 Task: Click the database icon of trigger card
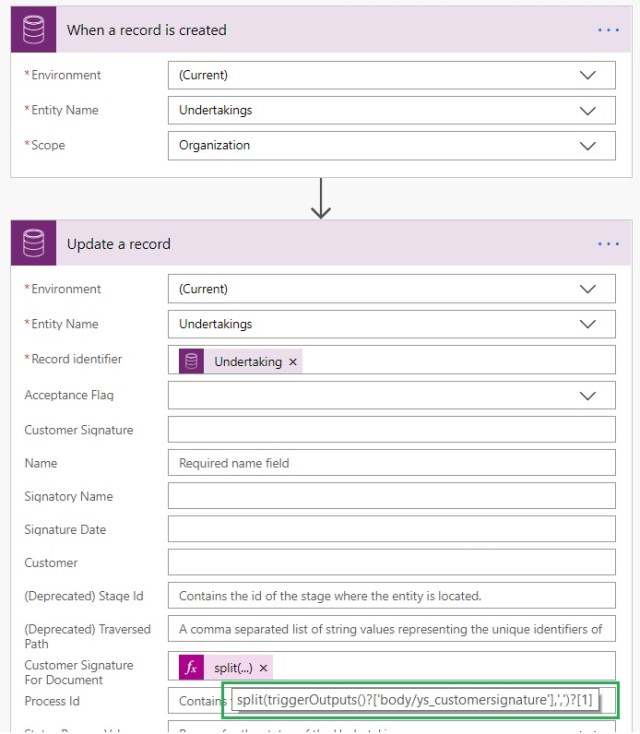coord(33,29)
